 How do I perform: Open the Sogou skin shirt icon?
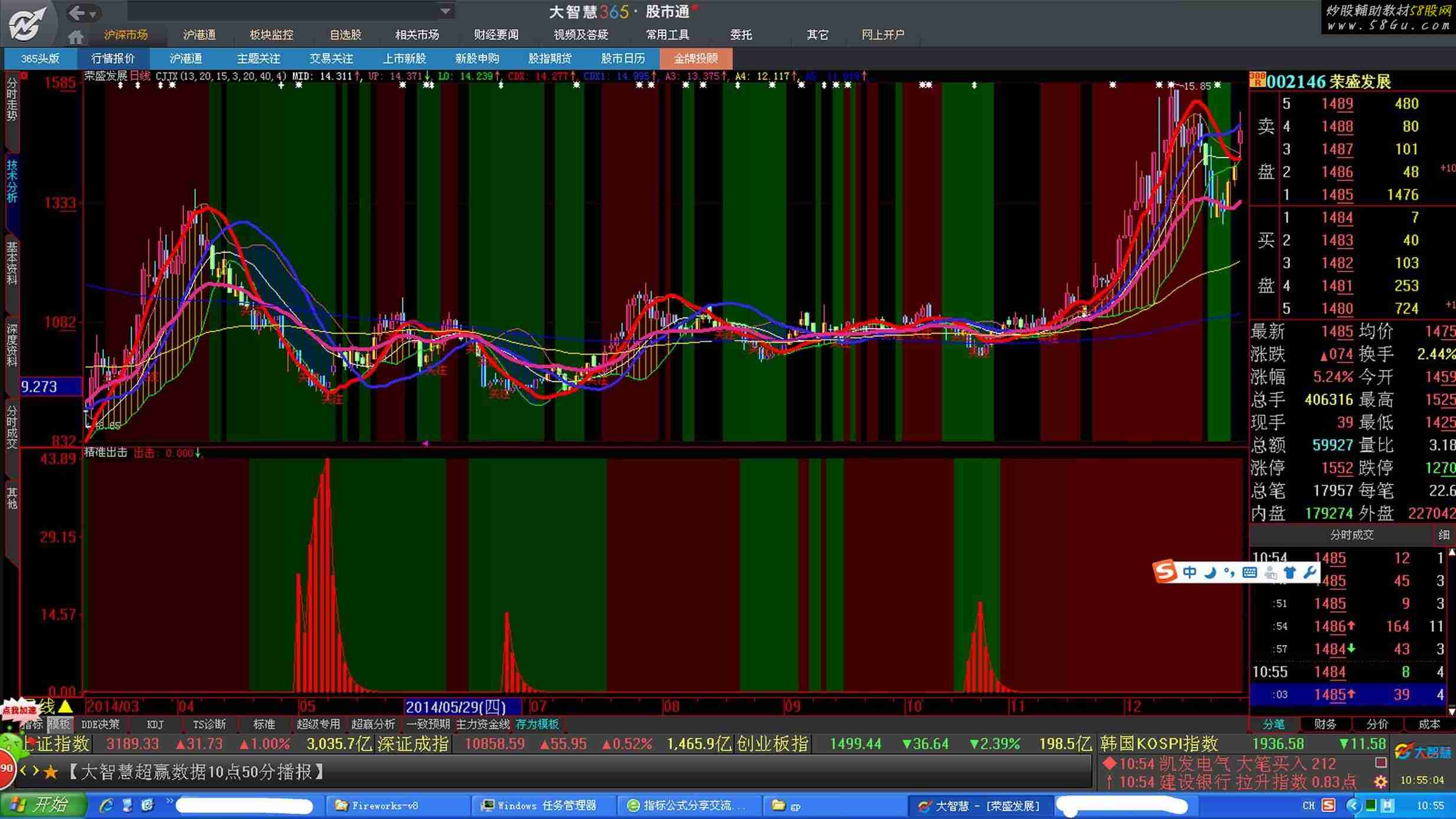coord(1290,572)
